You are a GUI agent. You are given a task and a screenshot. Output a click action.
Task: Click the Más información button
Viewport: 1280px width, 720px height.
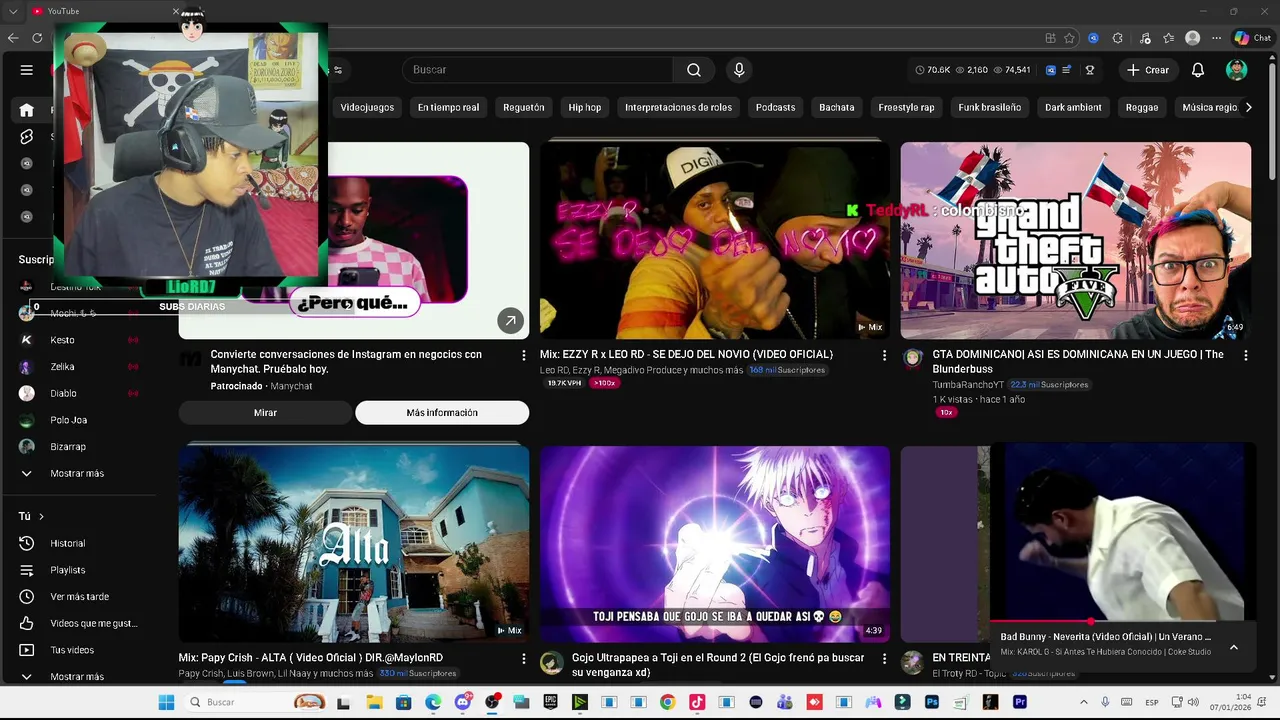click(442, 412)
